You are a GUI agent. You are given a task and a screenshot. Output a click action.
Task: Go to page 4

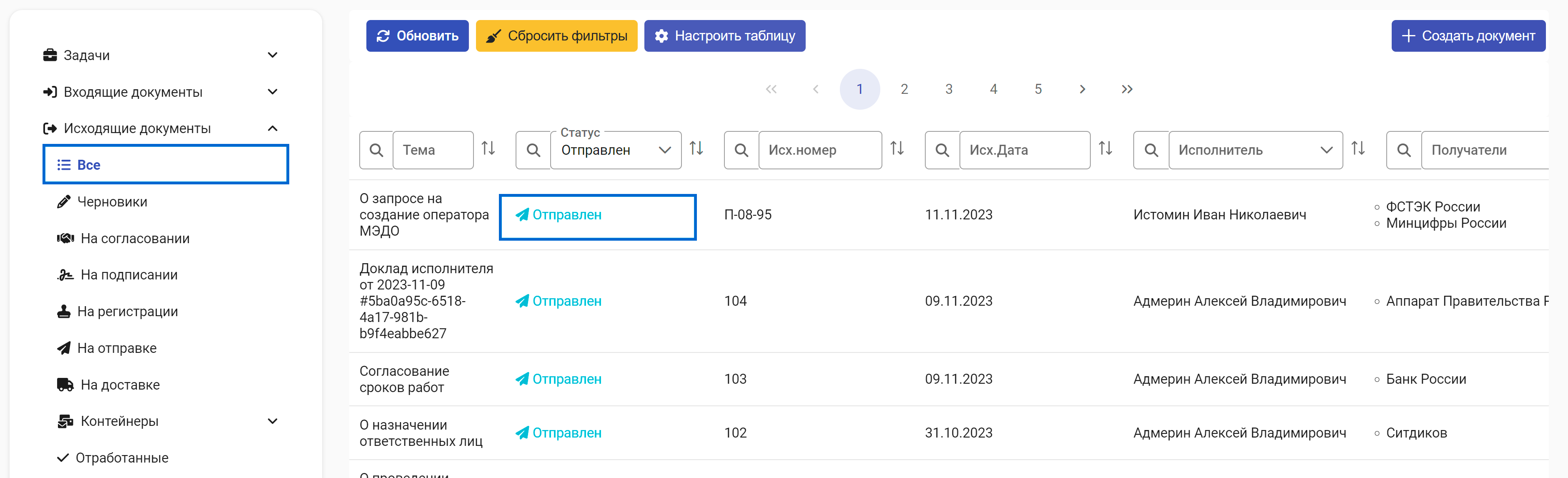point(994,90)
